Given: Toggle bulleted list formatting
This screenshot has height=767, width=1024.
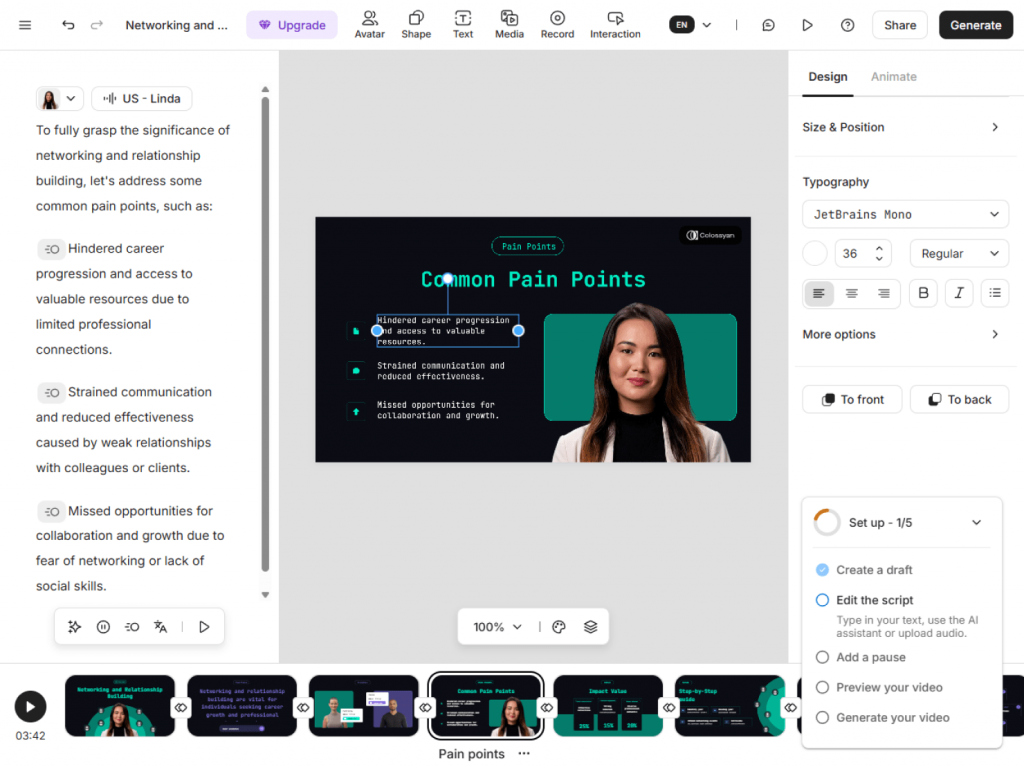Looking at the screenshot, I should 995,293.
